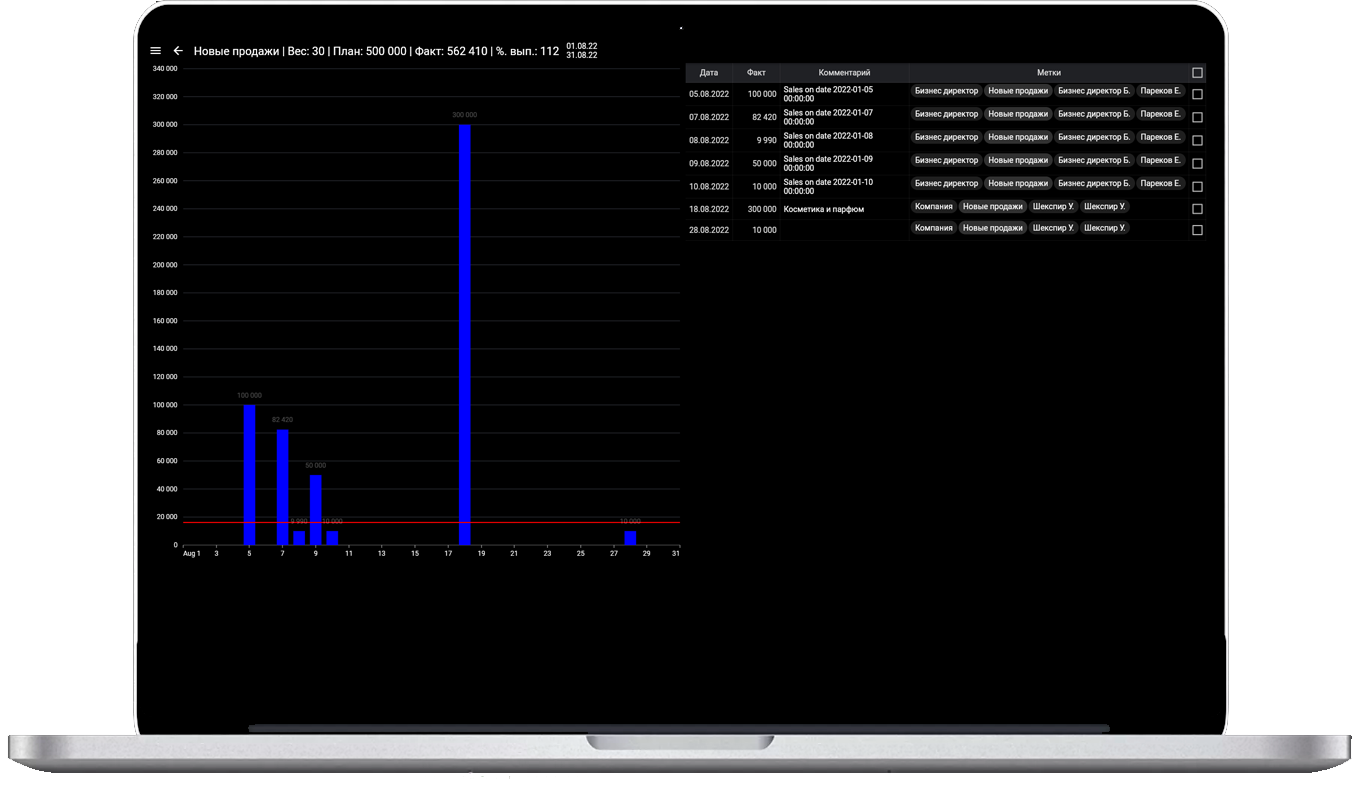Click the tall 300 000 bar in chart
This screenshot has width=1352, height=785.
(465, 330)
